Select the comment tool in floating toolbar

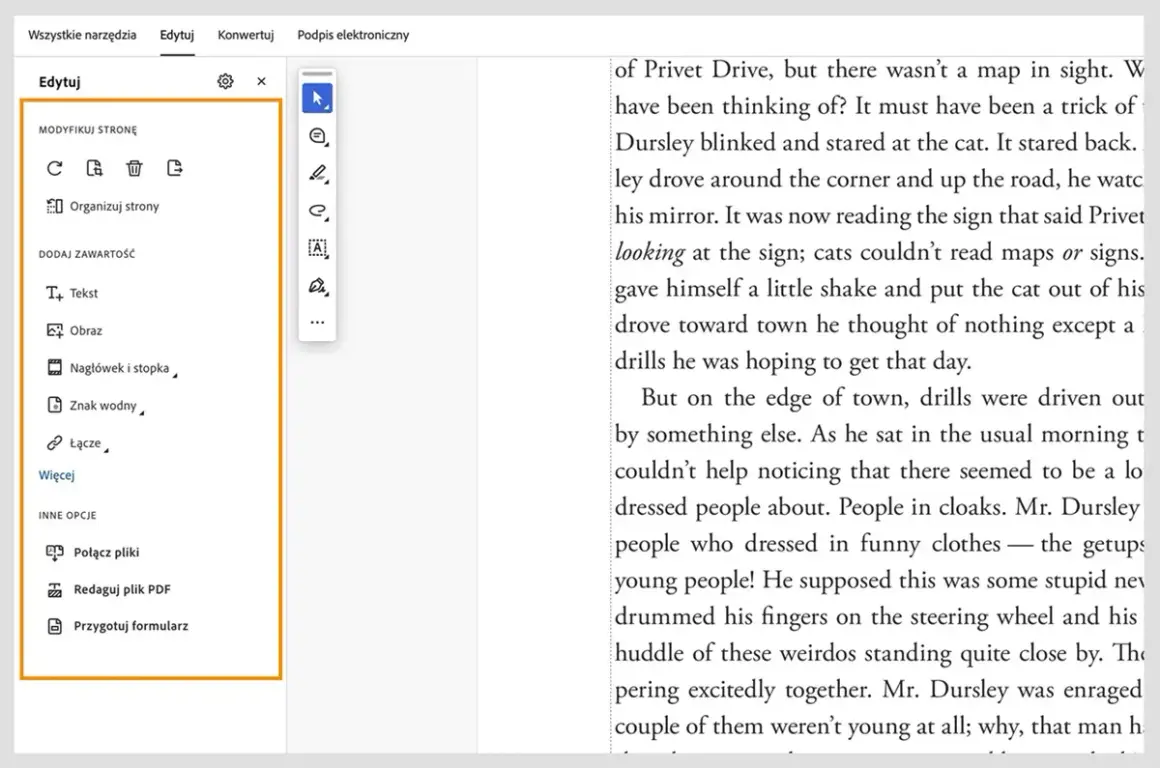click(x=317, y=136)
